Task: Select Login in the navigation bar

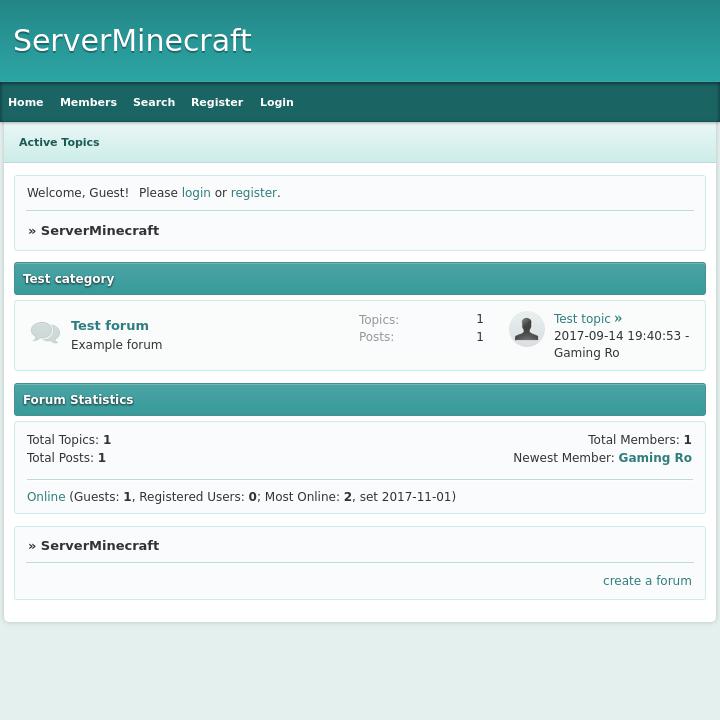Action: (277, 102)
